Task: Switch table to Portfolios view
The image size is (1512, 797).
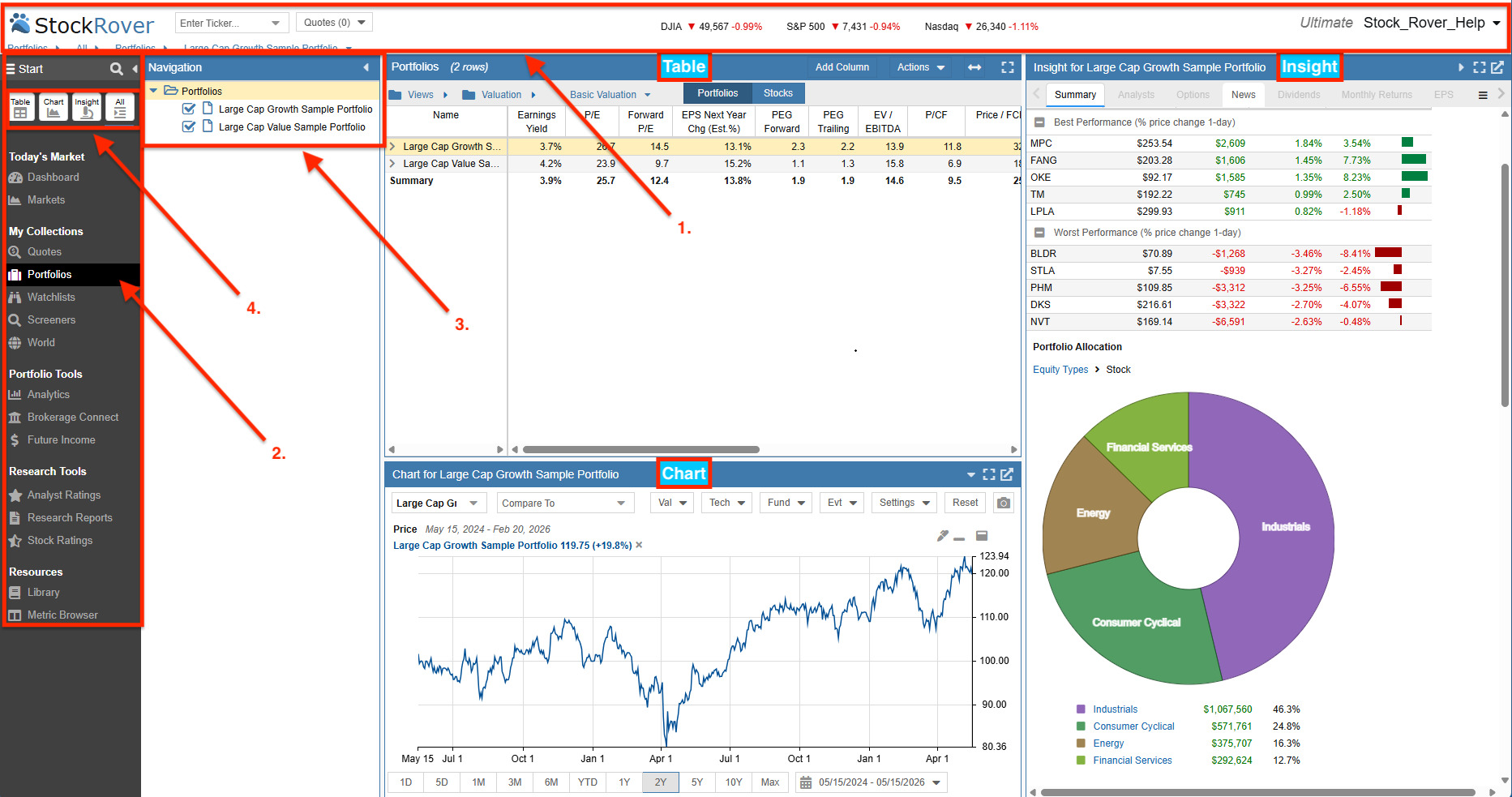Action: click(717, 93)
